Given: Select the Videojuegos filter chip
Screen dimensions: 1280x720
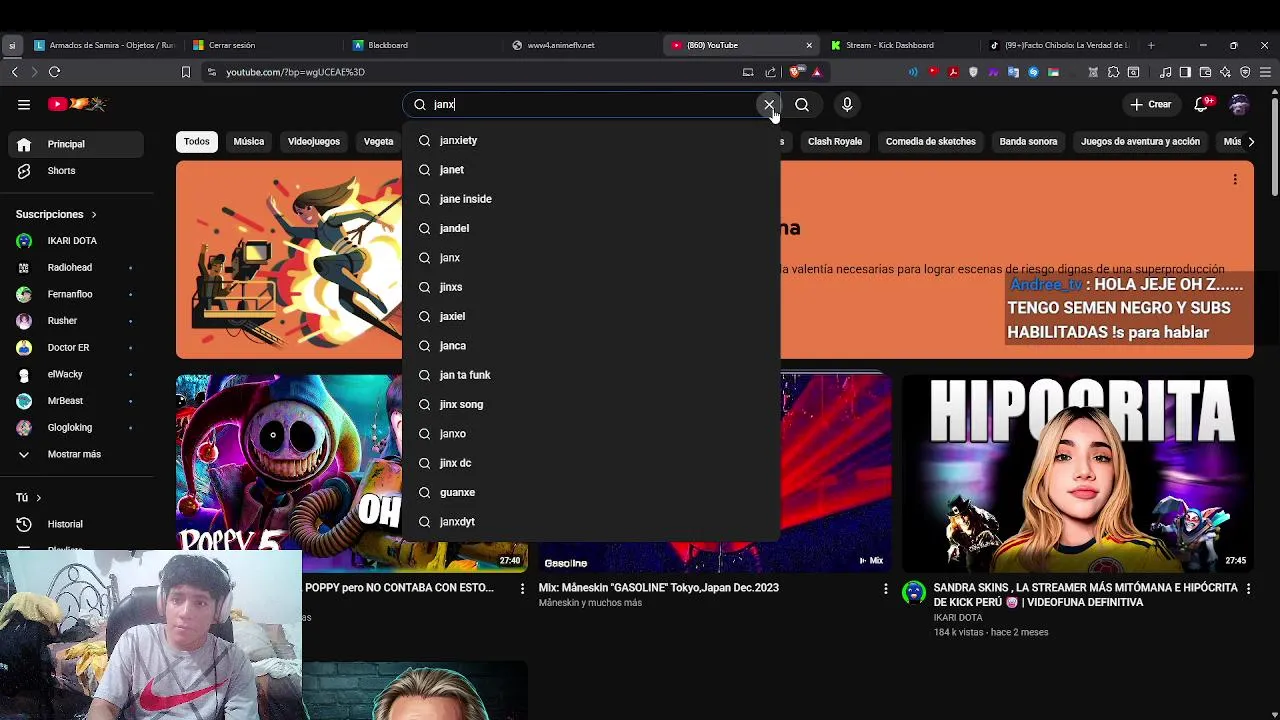Looking at the screenshot, I should (314, 141).
